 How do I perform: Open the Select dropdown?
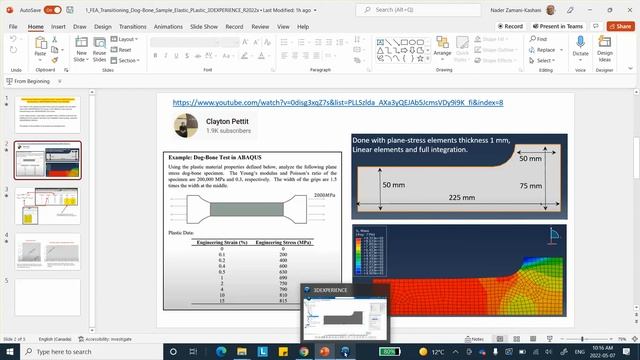tap(542, 60)
